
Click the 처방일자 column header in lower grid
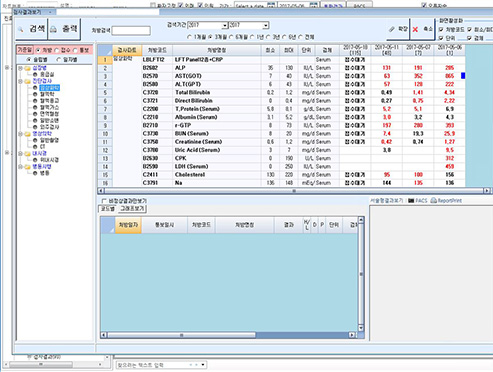point(128,225)
